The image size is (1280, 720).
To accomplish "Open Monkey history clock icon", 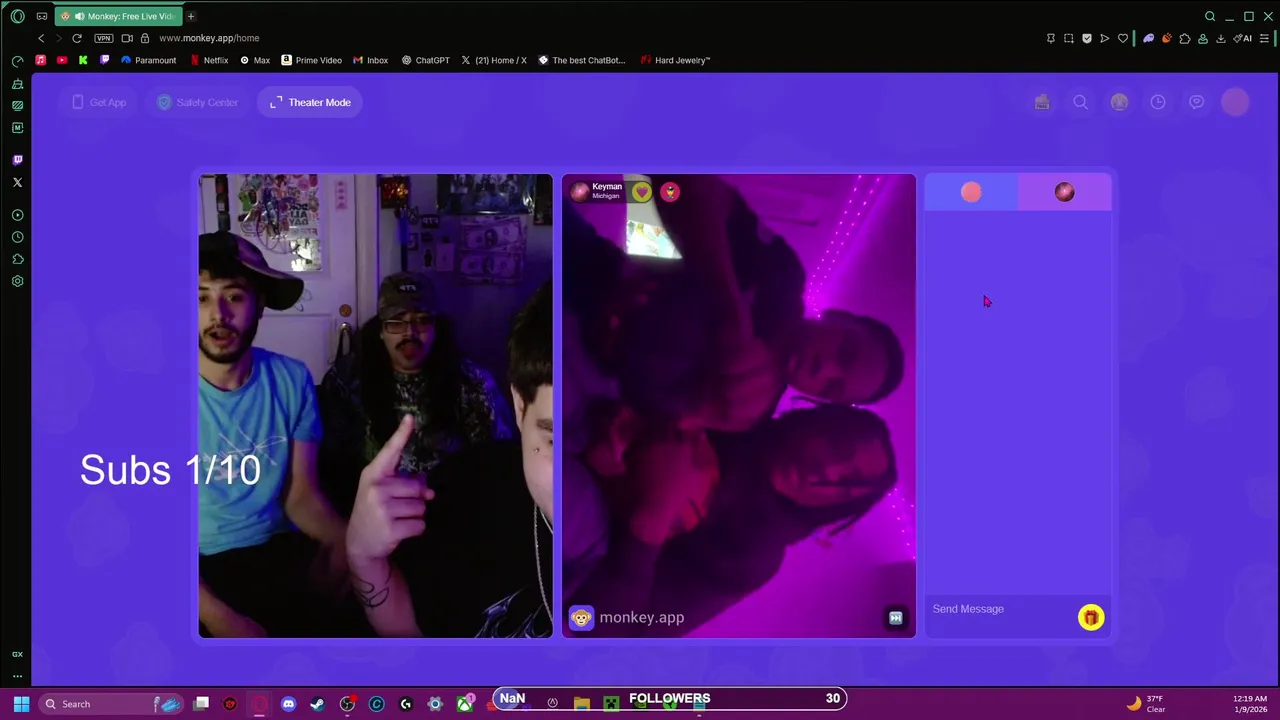I will coord(1157,102).
